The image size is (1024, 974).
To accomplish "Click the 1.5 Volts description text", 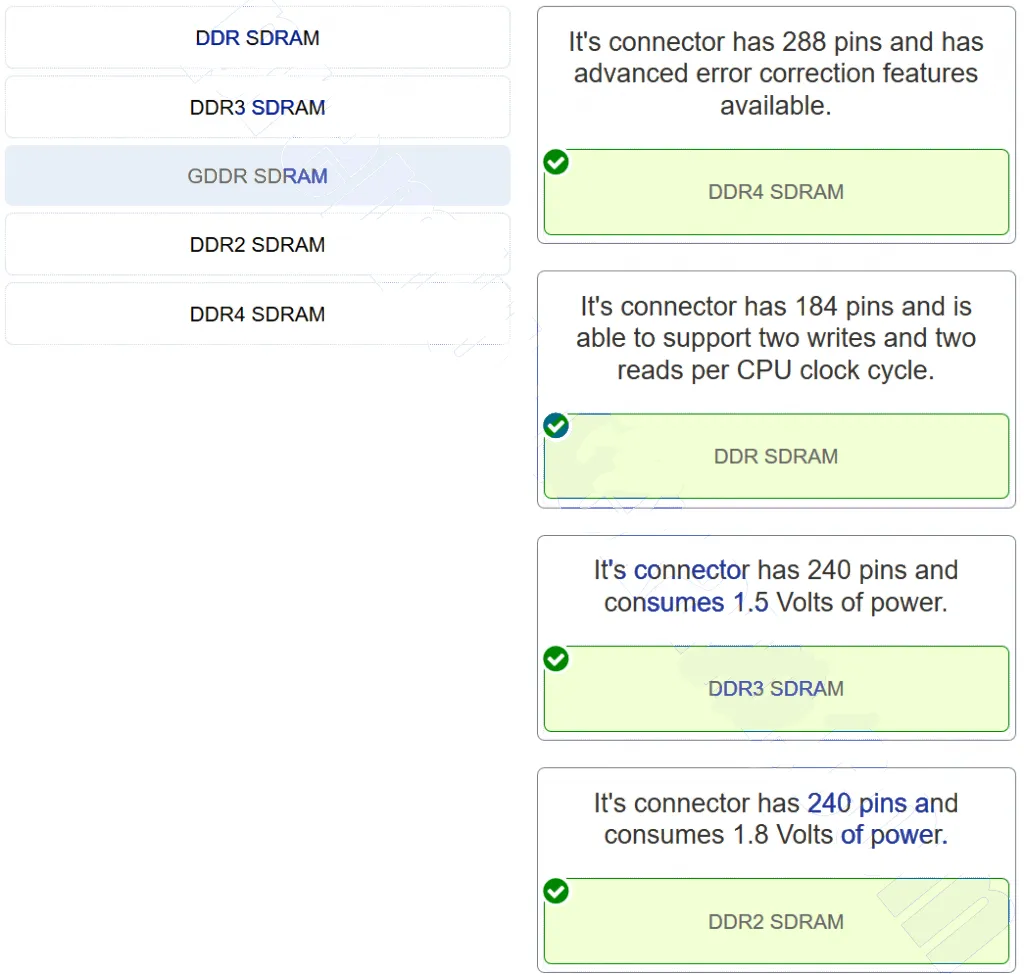I will click(x=776, y=602).
